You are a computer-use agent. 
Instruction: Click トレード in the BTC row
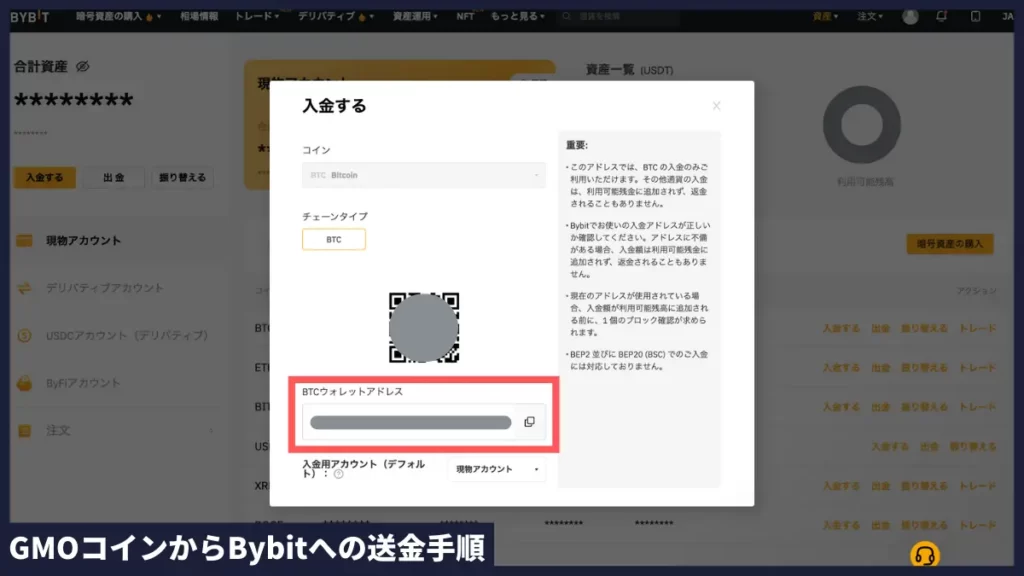[977, 328]
